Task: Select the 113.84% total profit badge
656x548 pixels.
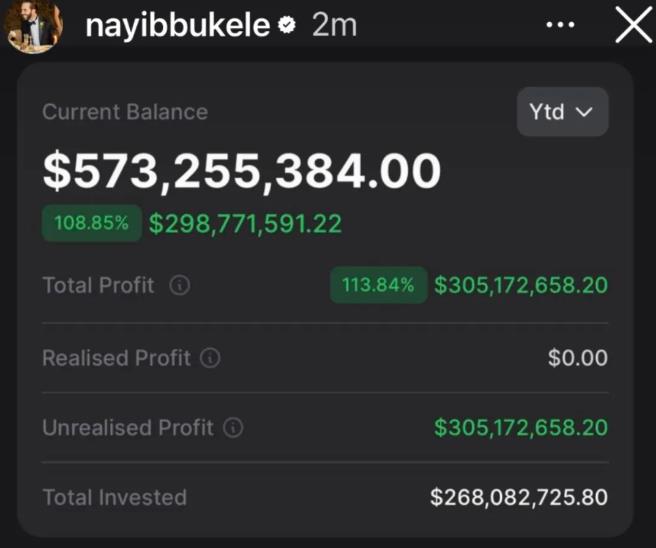Action: (x=379, y=285)
